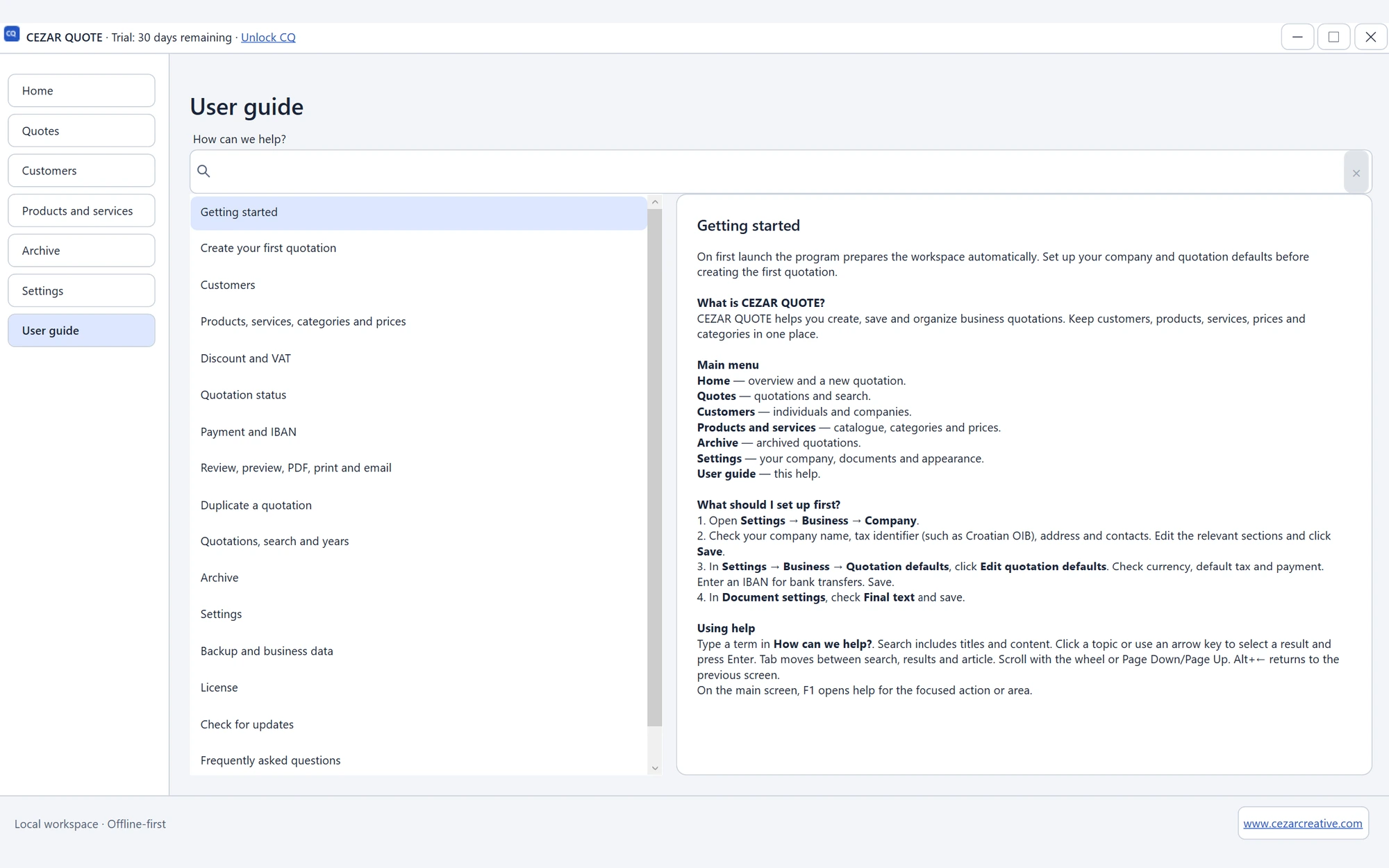The height and width of the screenshot is (868, 1389).
Task: Open the Home section
Action: (81, 91)
